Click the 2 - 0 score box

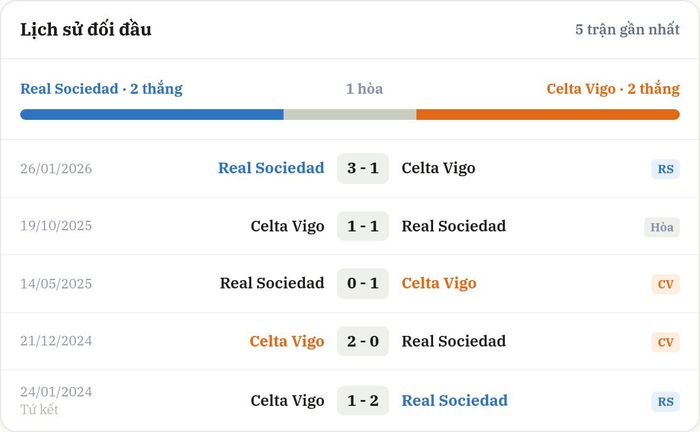tap(363, 341)
